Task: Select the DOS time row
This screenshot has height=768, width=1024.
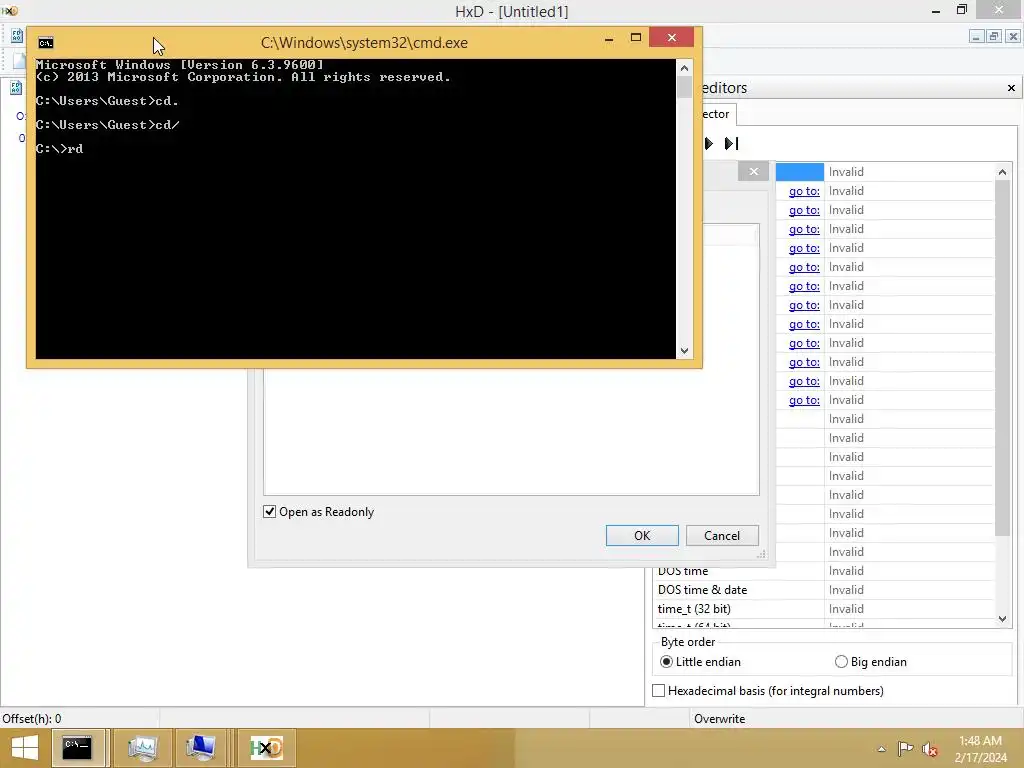Action: pyautogui.click(x=824, y=571)
